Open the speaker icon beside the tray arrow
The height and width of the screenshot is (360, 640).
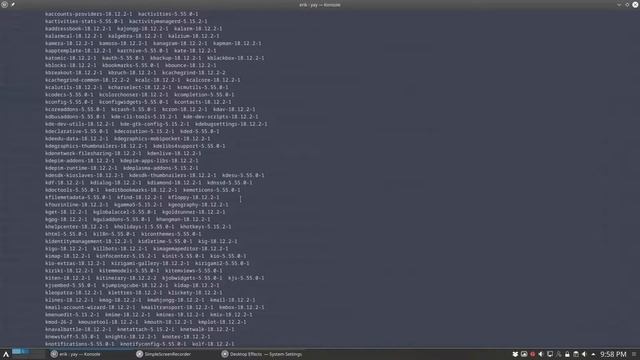click(x=584, y=354)
